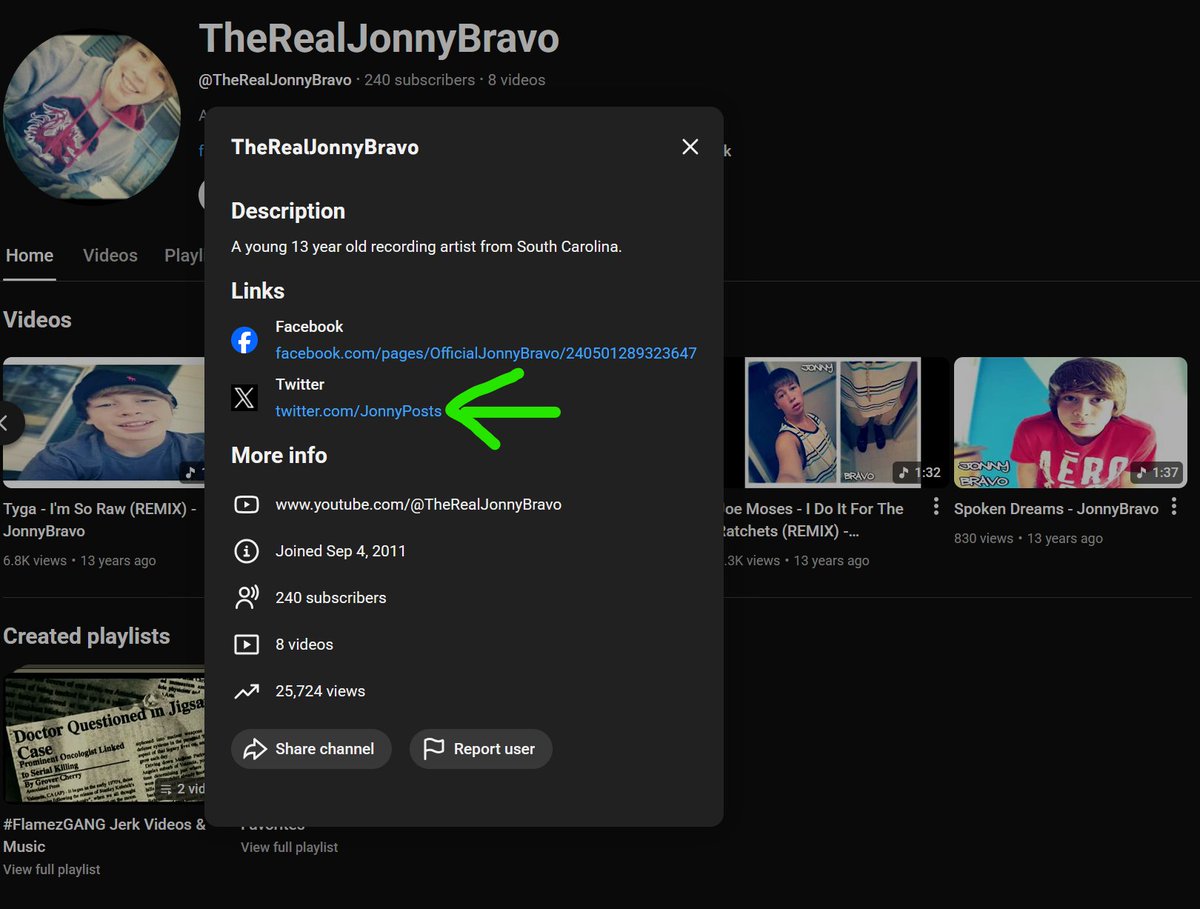
Task: Click the Report user flag icon
Action: click(434, 749)
